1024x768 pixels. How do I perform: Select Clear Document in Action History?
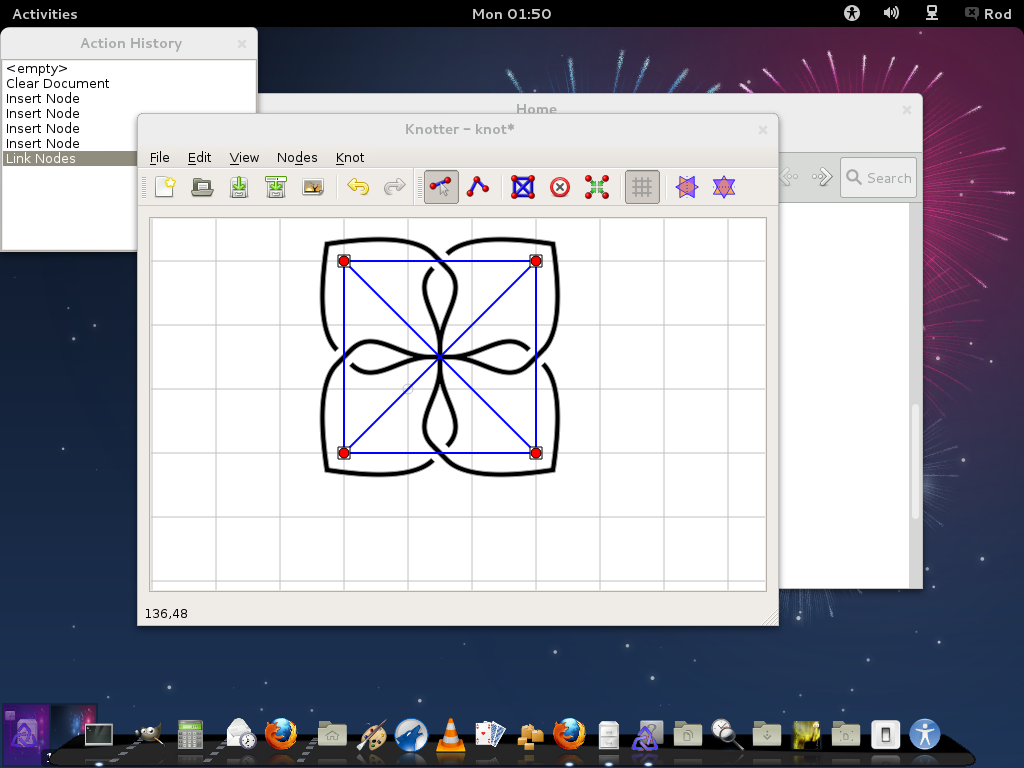click(57, 84)
